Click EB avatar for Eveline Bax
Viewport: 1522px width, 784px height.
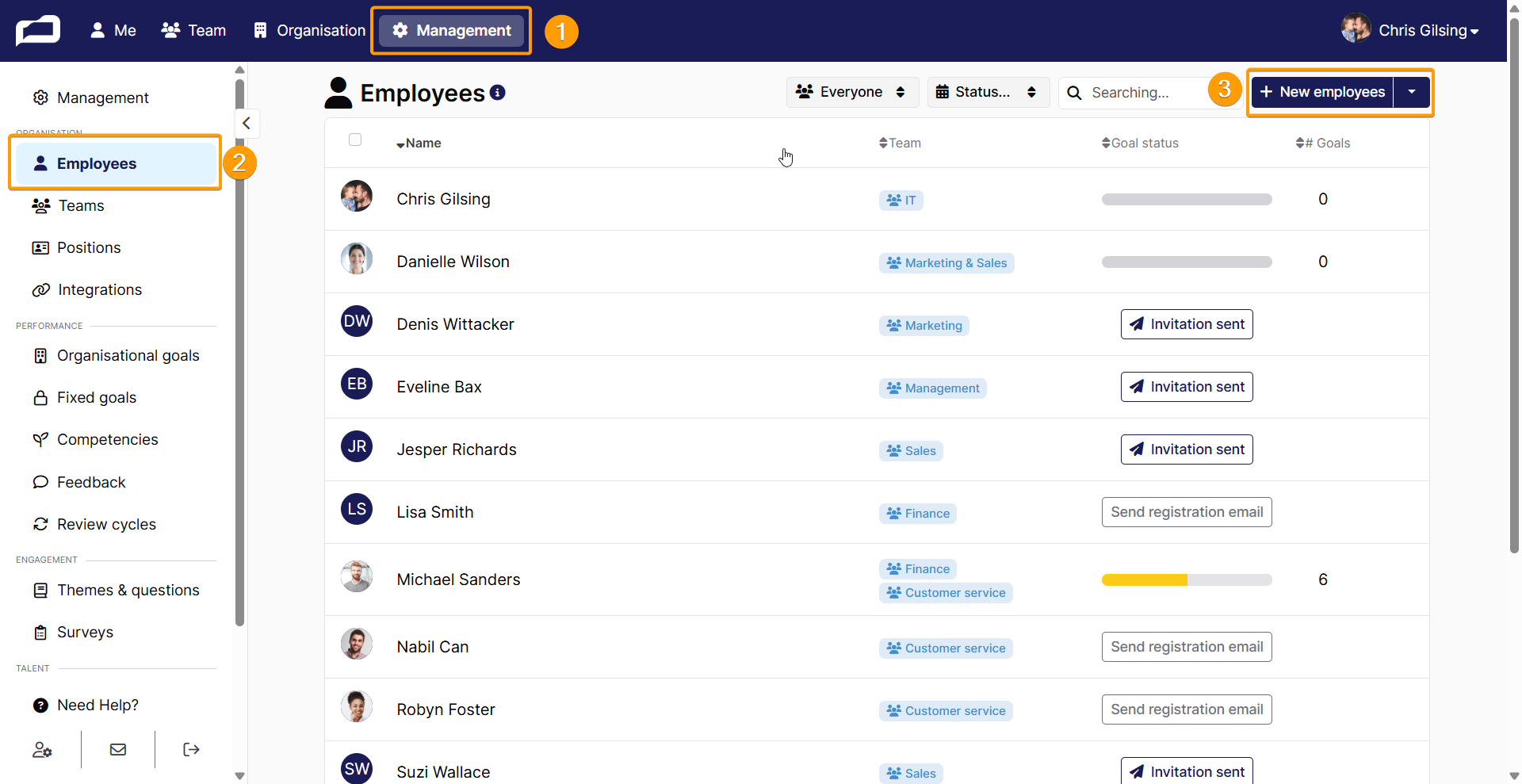[x=357, y=384]
